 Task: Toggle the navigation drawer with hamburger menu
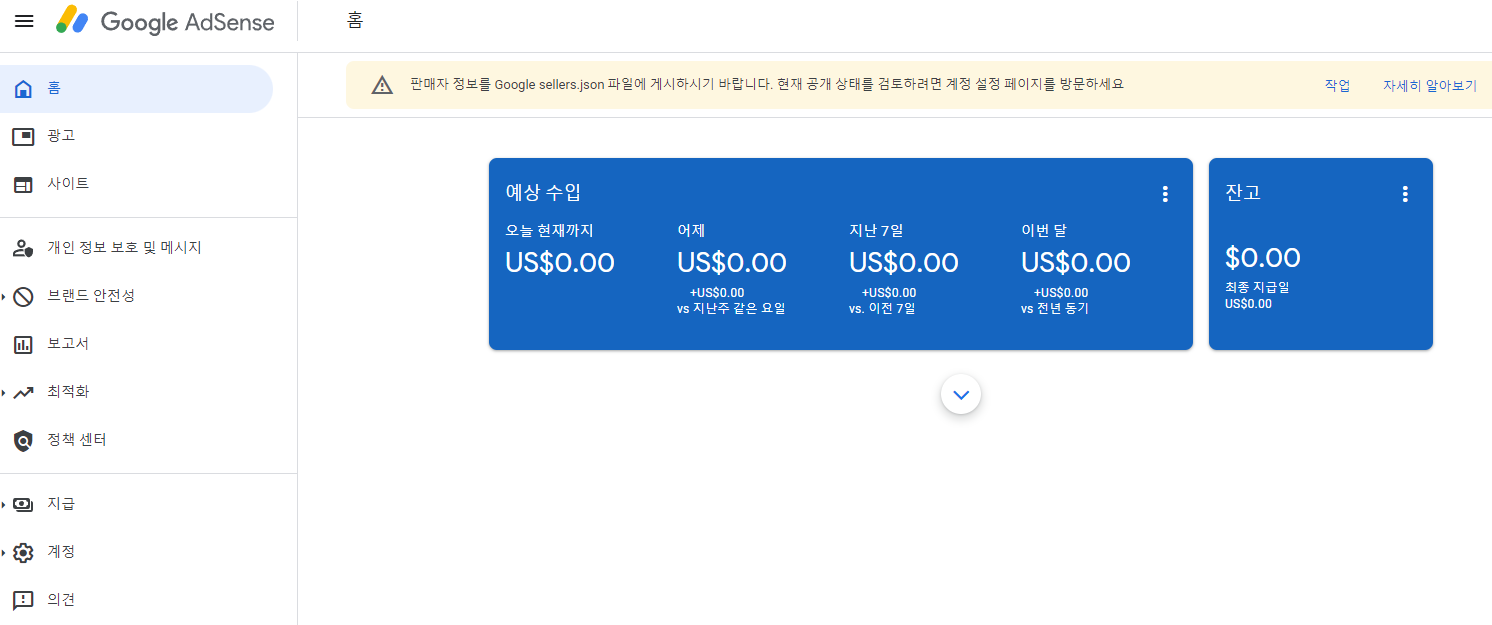[23, 21]
